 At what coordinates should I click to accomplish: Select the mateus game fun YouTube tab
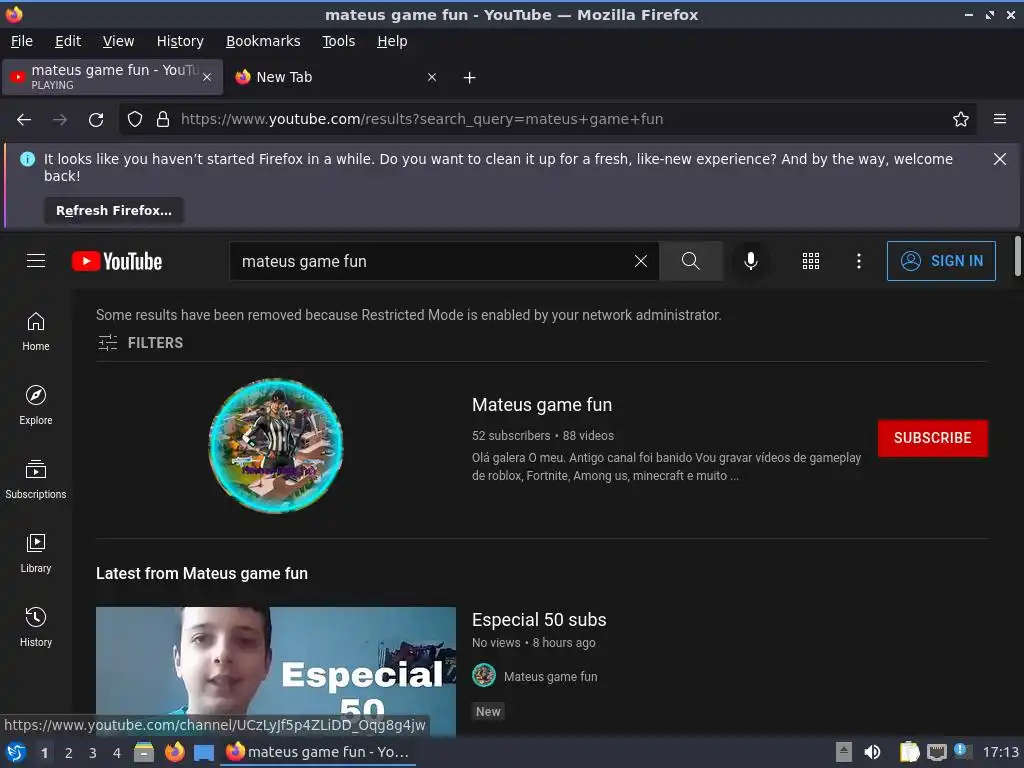pyautogui.click(x=113, y=77)
